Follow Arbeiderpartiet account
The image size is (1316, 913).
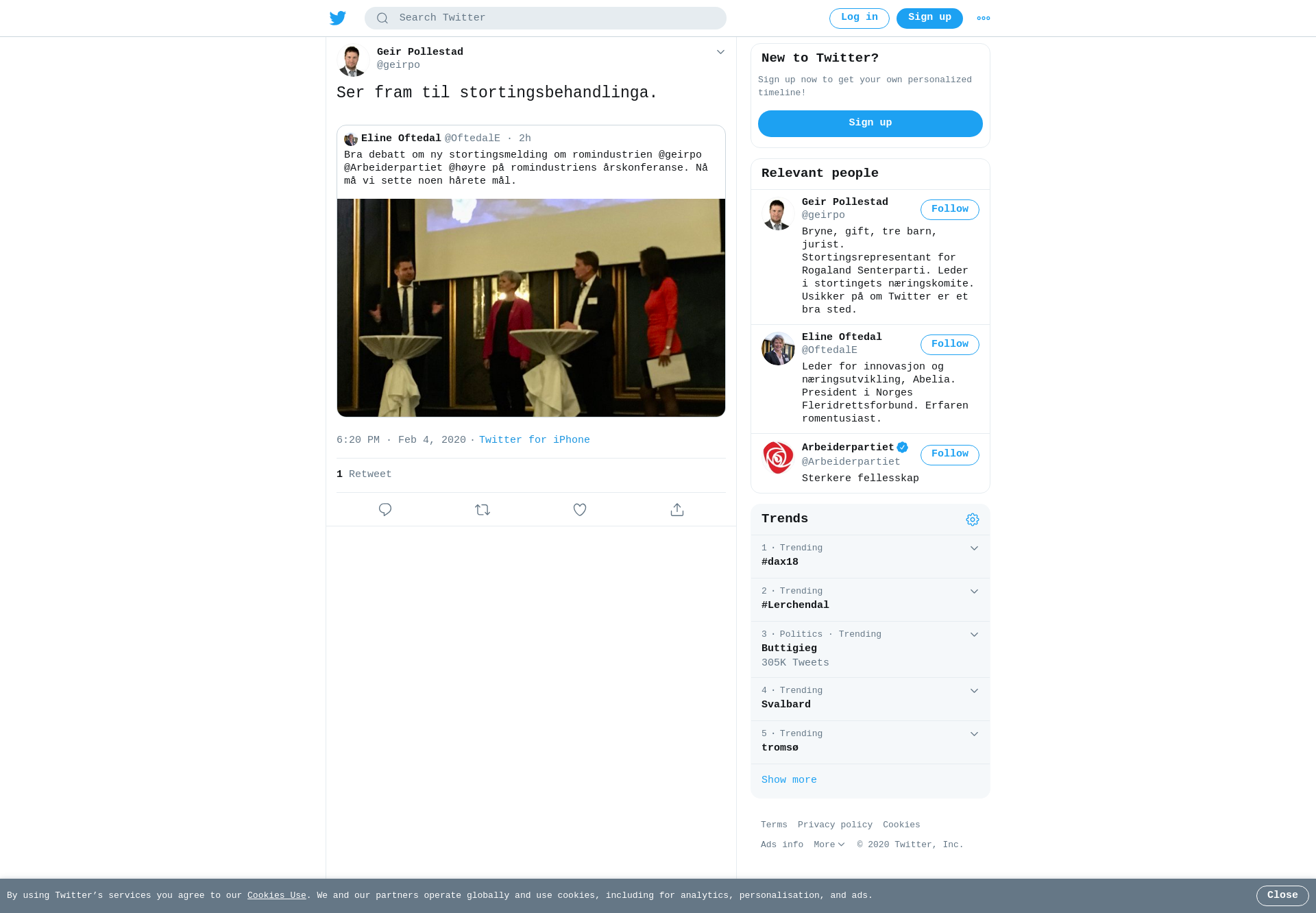(x=950, y=455)
